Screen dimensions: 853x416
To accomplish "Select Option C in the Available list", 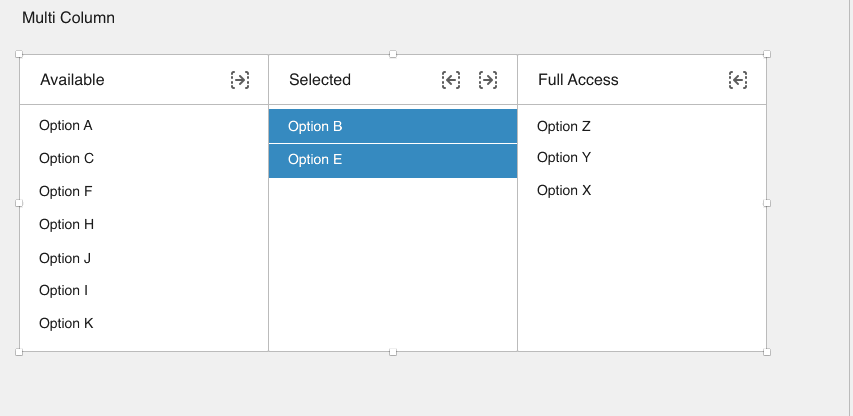I will point(144,158).
